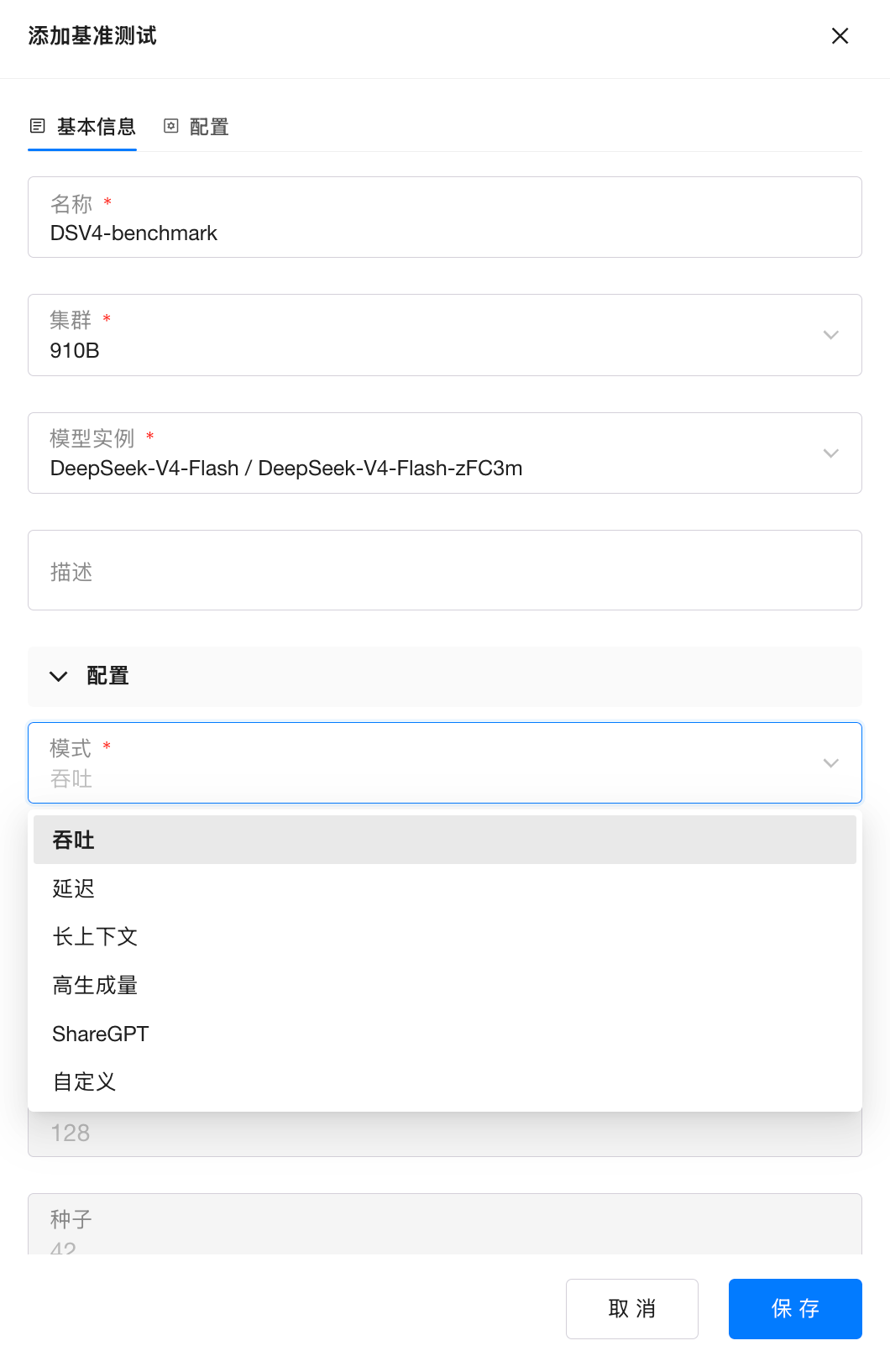The image size is (890, 1372).
Task: Edit the 名称 input field
Action: click(444, 233)
